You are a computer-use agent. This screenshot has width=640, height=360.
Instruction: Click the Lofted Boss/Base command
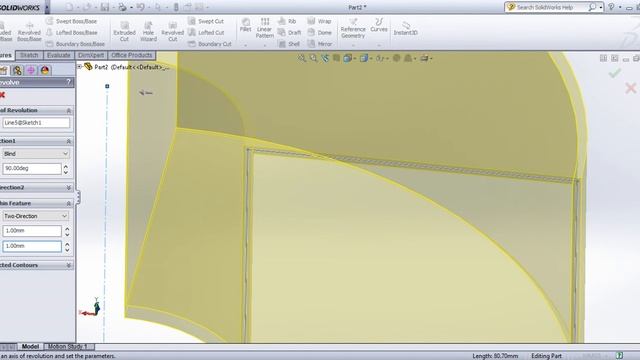[72, 32]
